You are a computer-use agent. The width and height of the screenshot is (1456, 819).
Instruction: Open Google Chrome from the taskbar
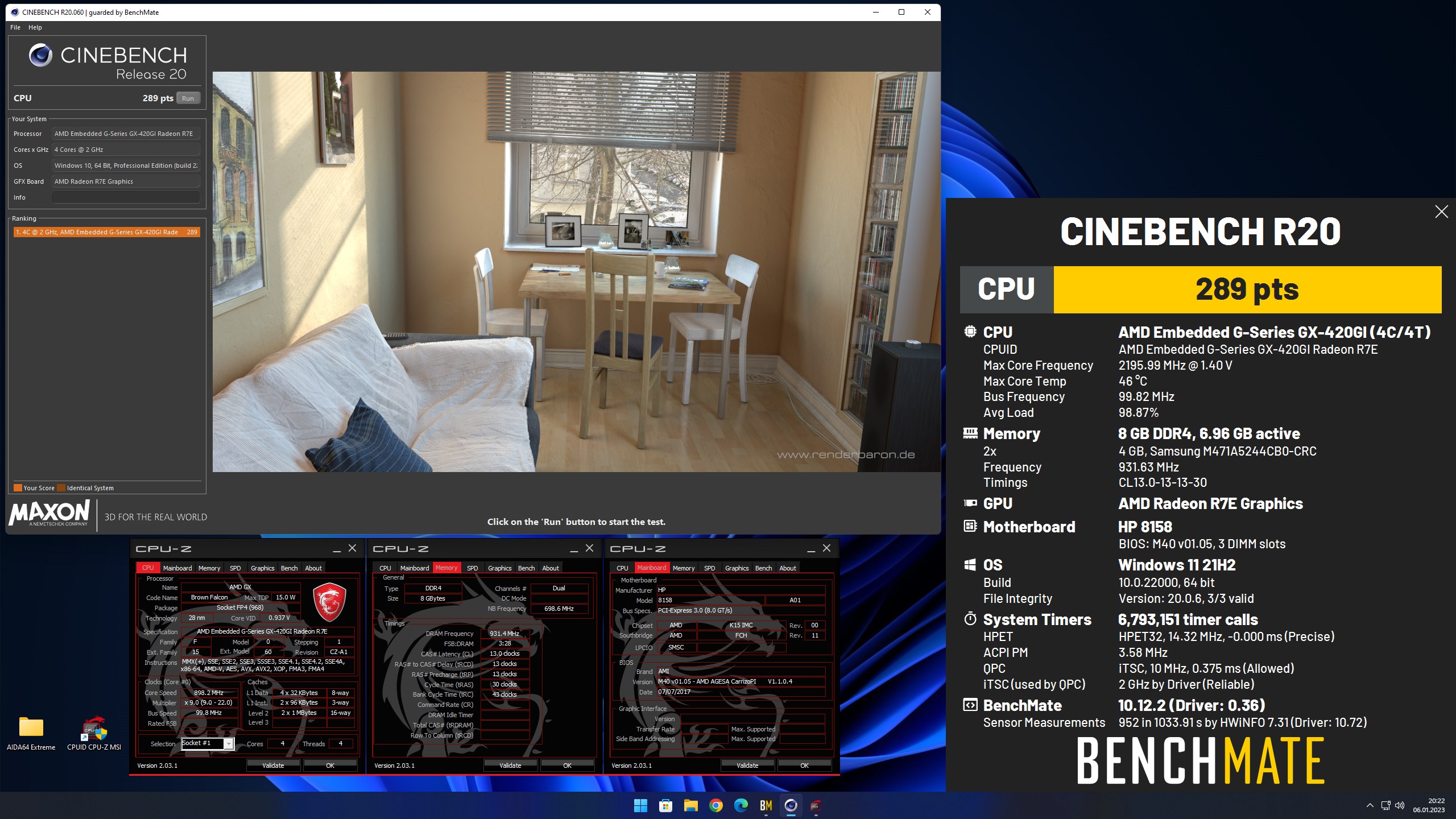pos(715,805)
